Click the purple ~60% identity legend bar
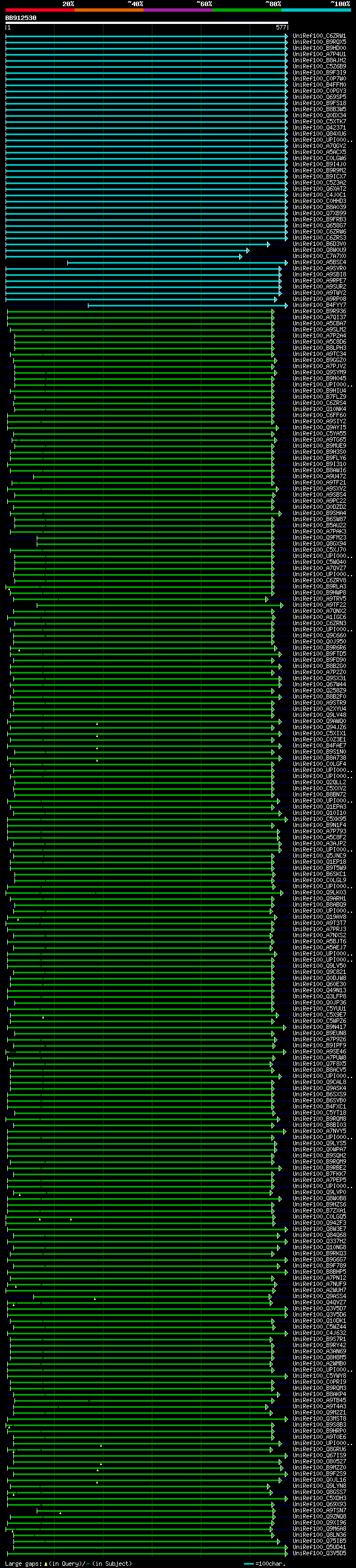Image resolution: width=356 pixels, height=1568 pixels. 179,10
